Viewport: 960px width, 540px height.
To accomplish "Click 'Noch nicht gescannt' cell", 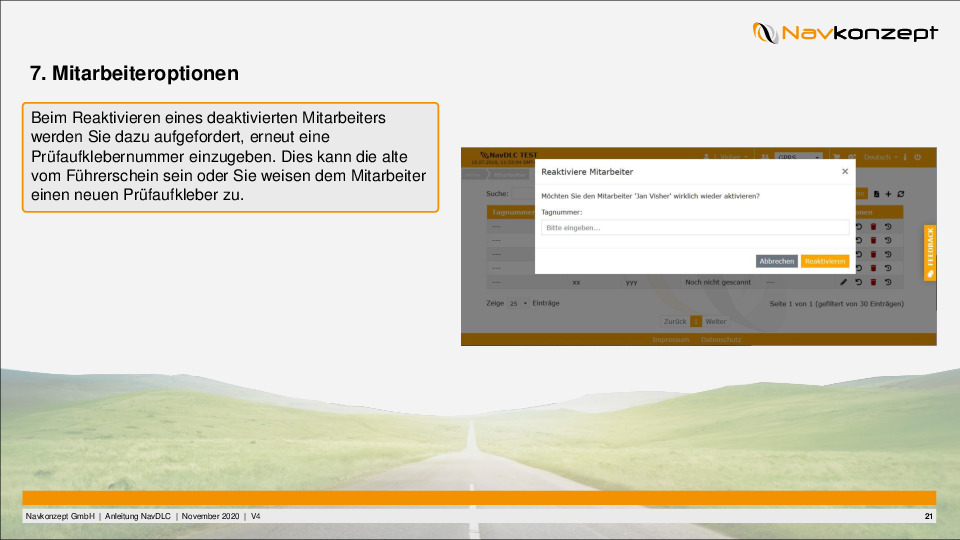I will pyautogui.click(x=718, y=282).
